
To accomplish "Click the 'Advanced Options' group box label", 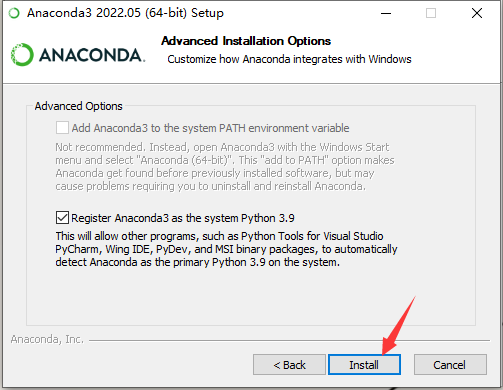I will [x=79, y=106].
